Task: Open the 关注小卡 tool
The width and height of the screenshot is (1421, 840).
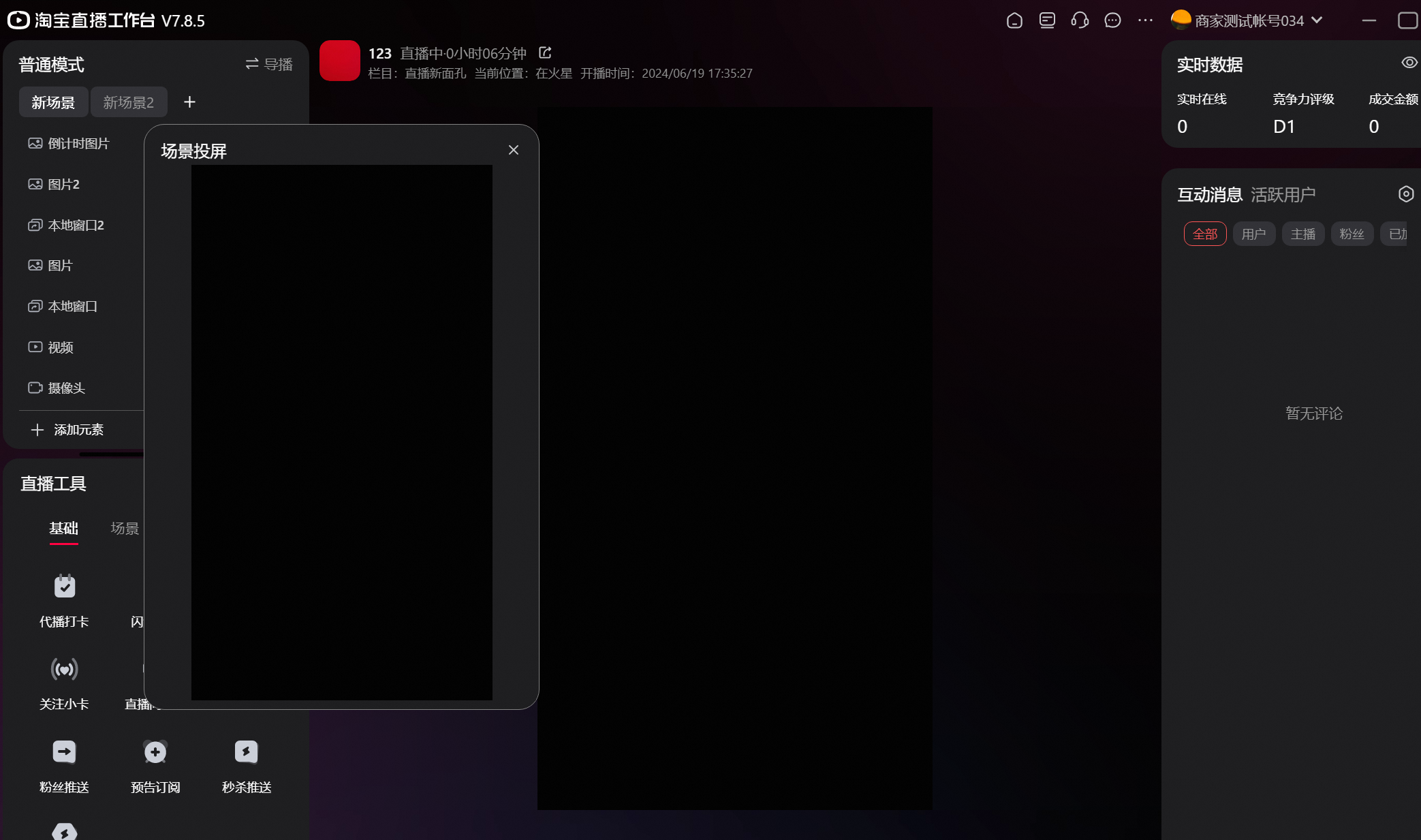Action: click(x=64, y=683)
